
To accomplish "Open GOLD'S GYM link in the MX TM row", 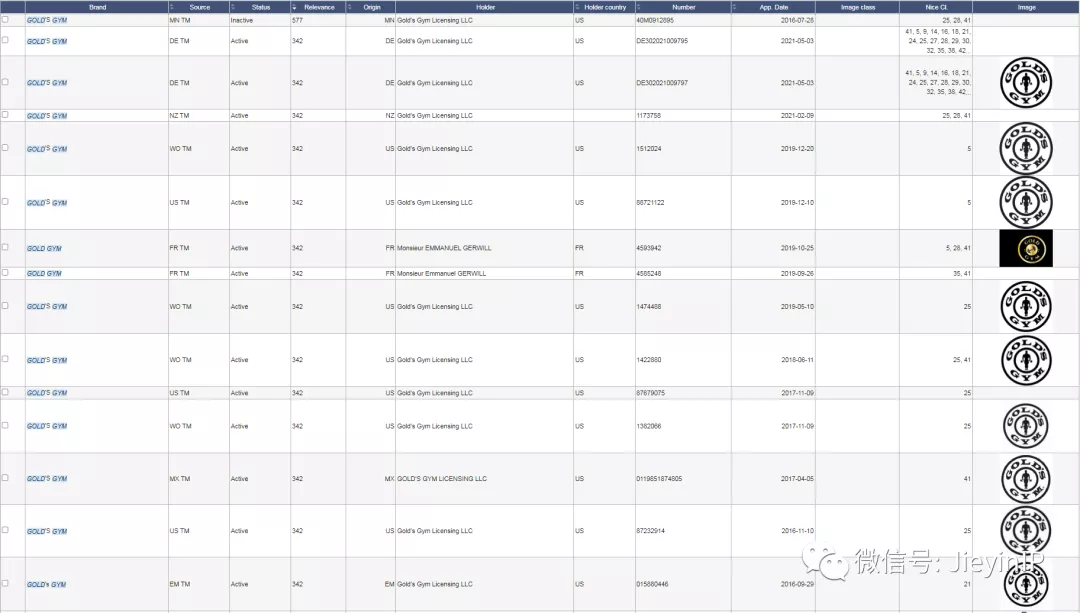I will (x=47, y=479).
